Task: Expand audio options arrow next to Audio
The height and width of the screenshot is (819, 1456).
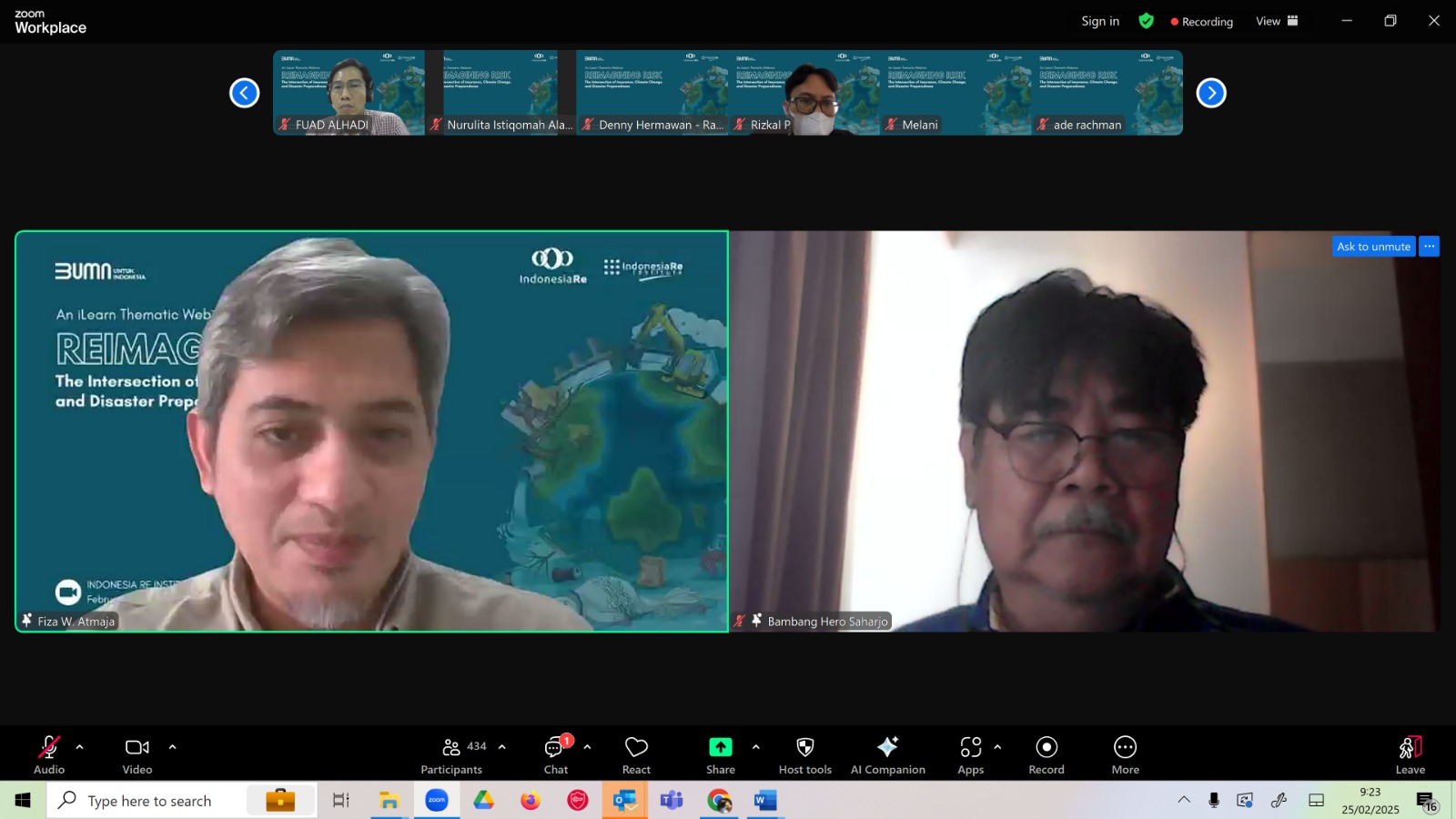Action: coord(79,747)
